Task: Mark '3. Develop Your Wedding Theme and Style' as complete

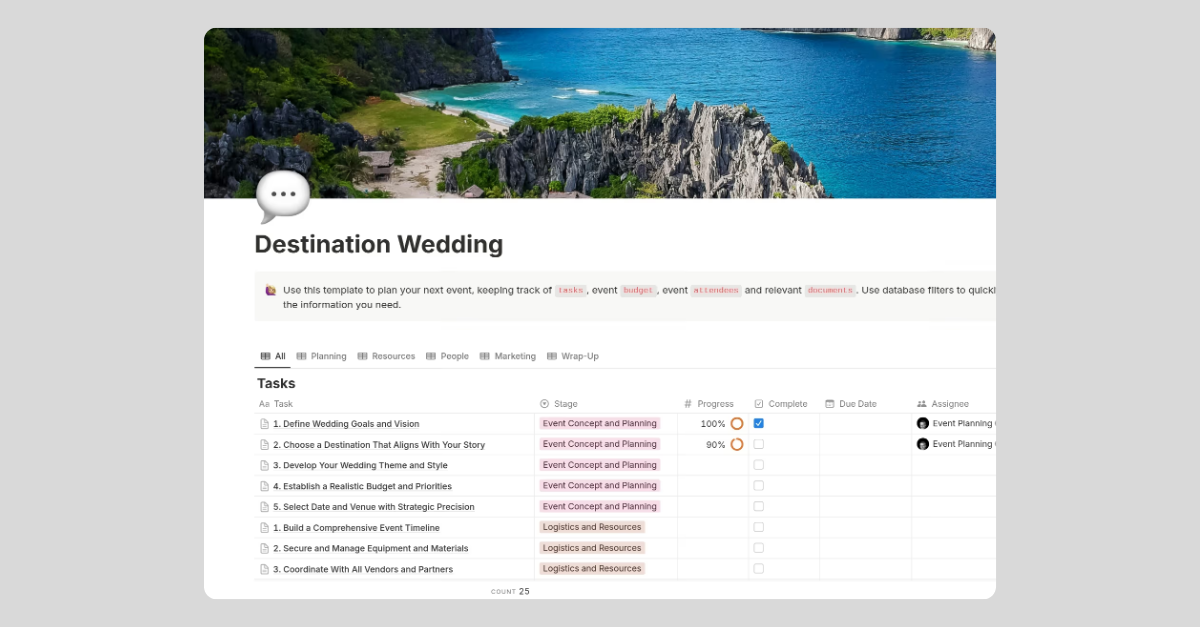Action: pos(758,464)
